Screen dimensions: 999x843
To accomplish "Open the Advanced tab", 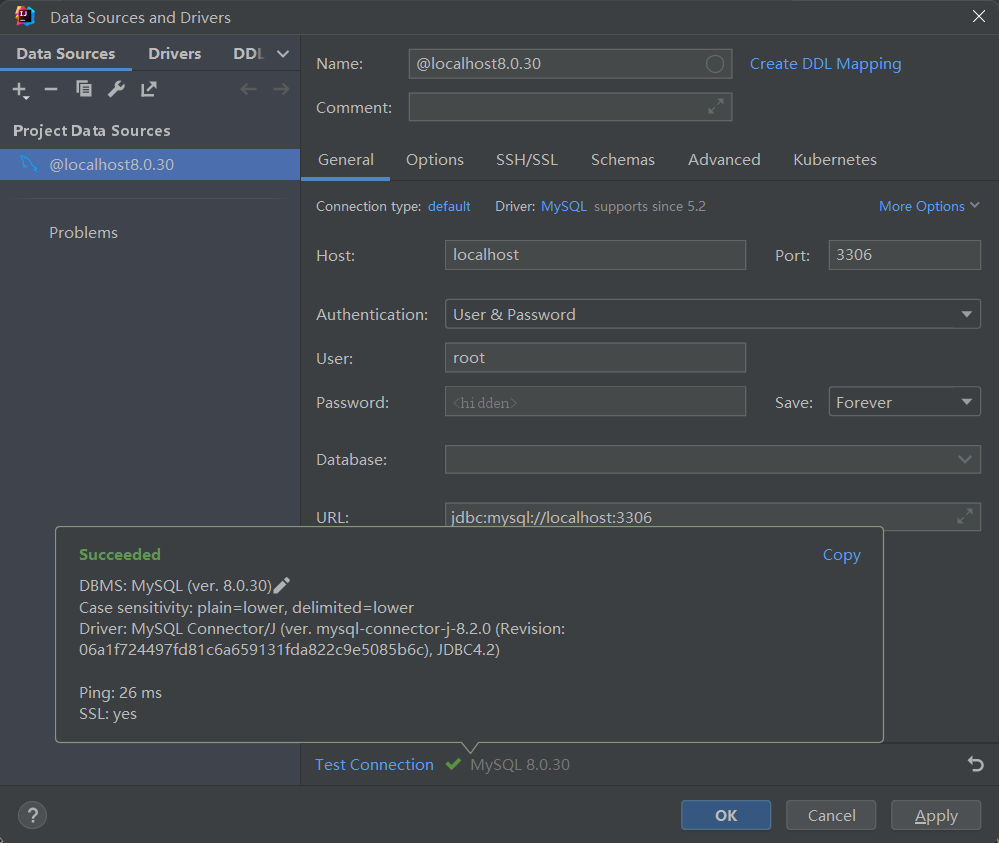I will coord(724,159).
